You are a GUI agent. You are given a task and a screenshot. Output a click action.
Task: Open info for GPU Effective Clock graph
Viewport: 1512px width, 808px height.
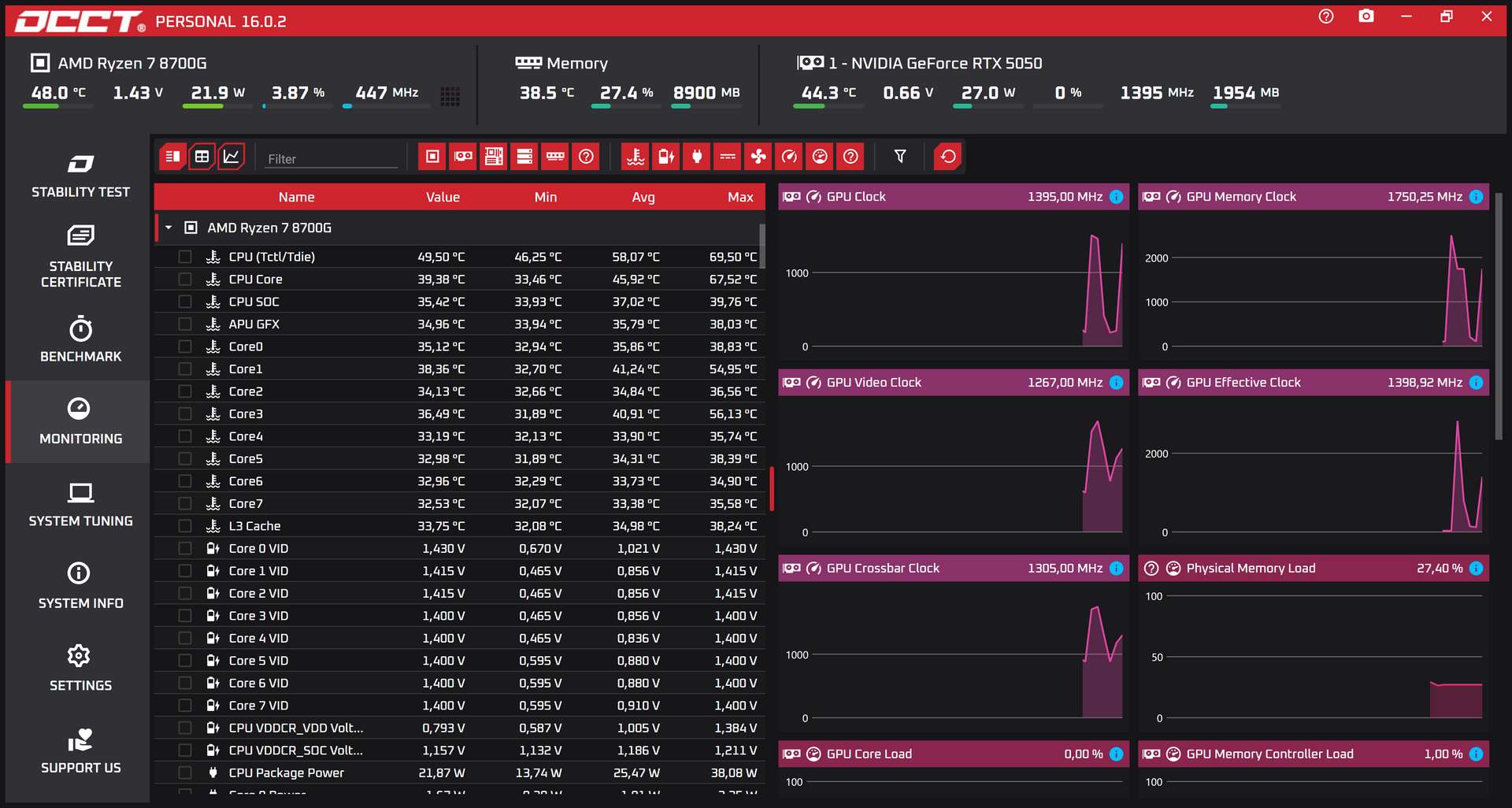(1476, 383)
